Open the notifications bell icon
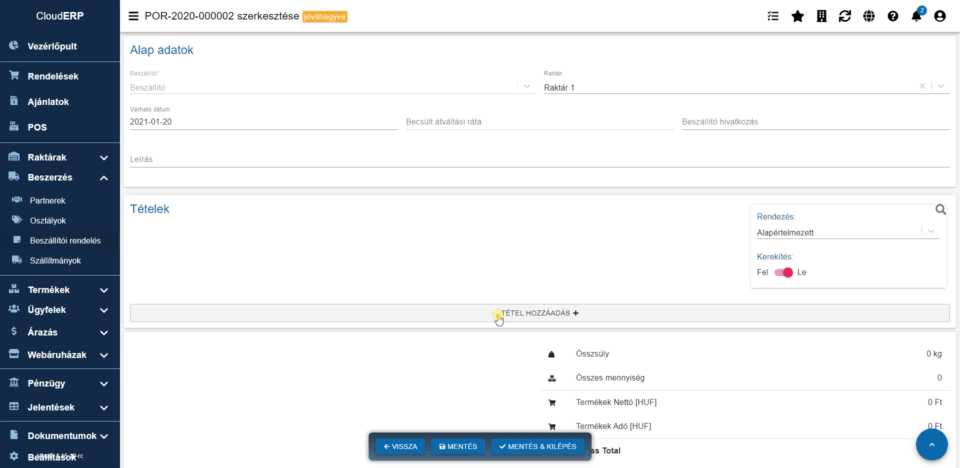 pos(917,17)
